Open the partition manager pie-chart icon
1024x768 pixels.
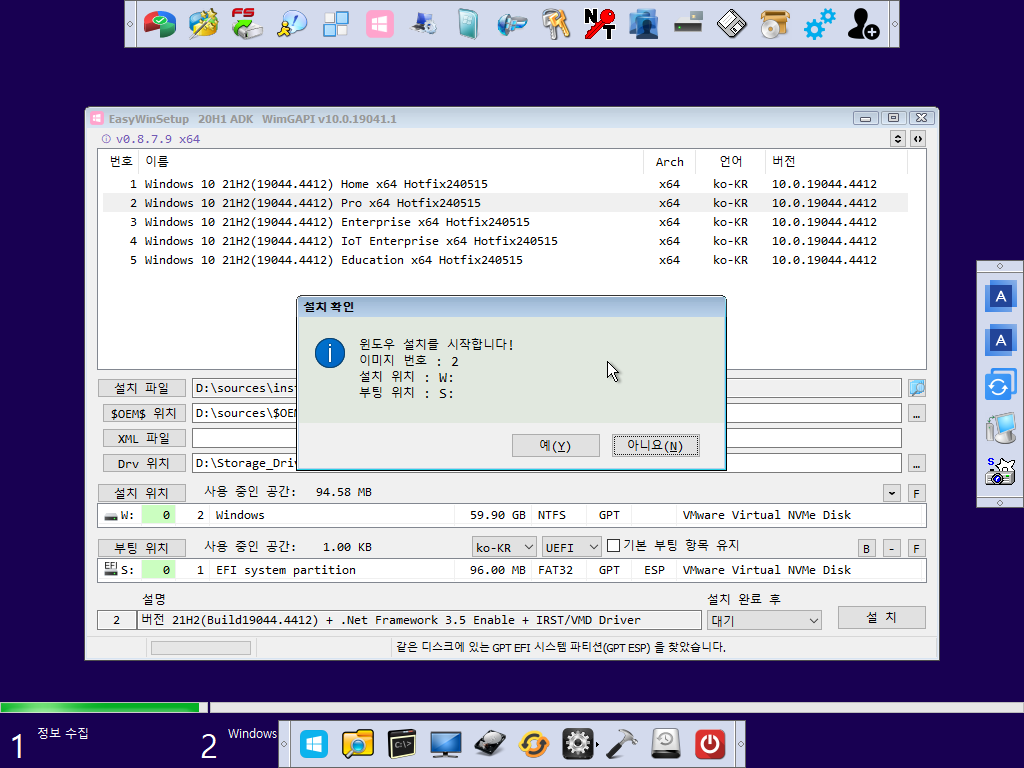tap(160, 24)
